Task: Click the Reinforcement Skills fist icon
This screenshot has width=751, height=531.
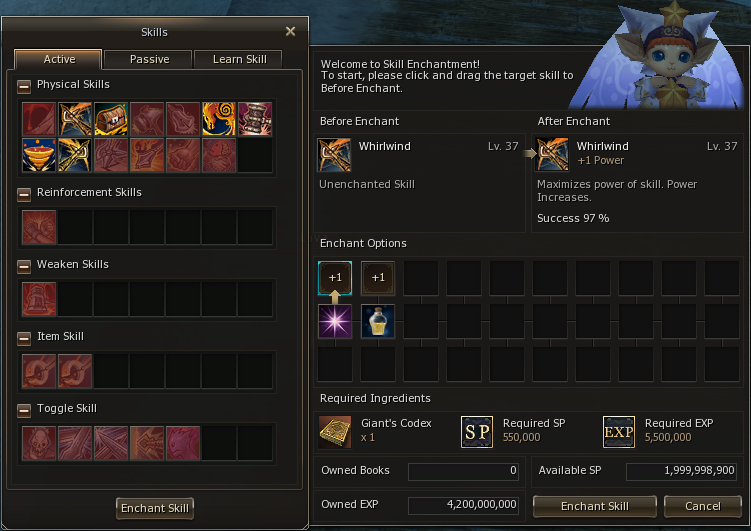Action: (39, 227)
